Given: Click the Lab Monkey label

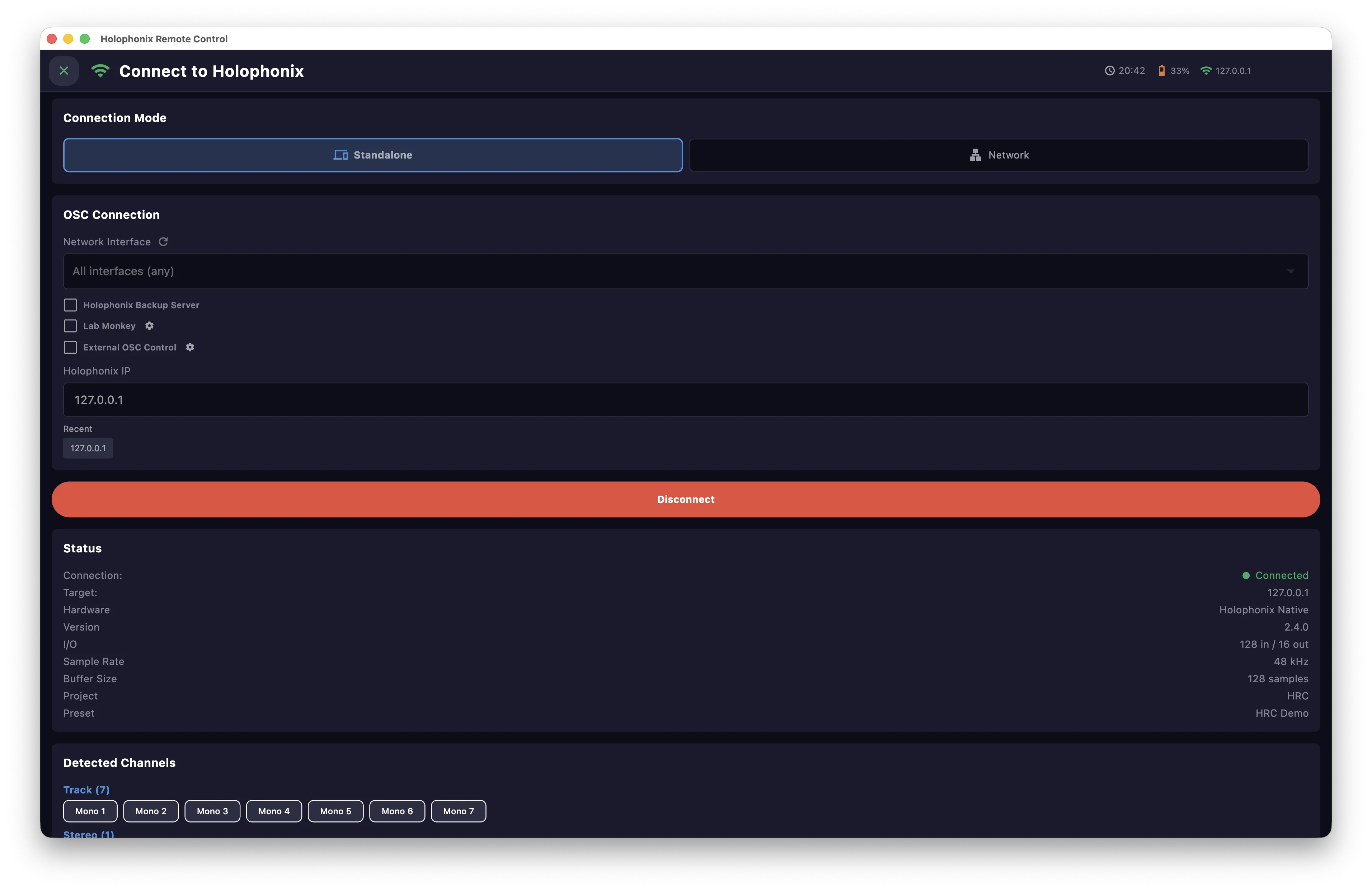Looking at the screenshot, I should pyautogui.click(x=109, y=326).
